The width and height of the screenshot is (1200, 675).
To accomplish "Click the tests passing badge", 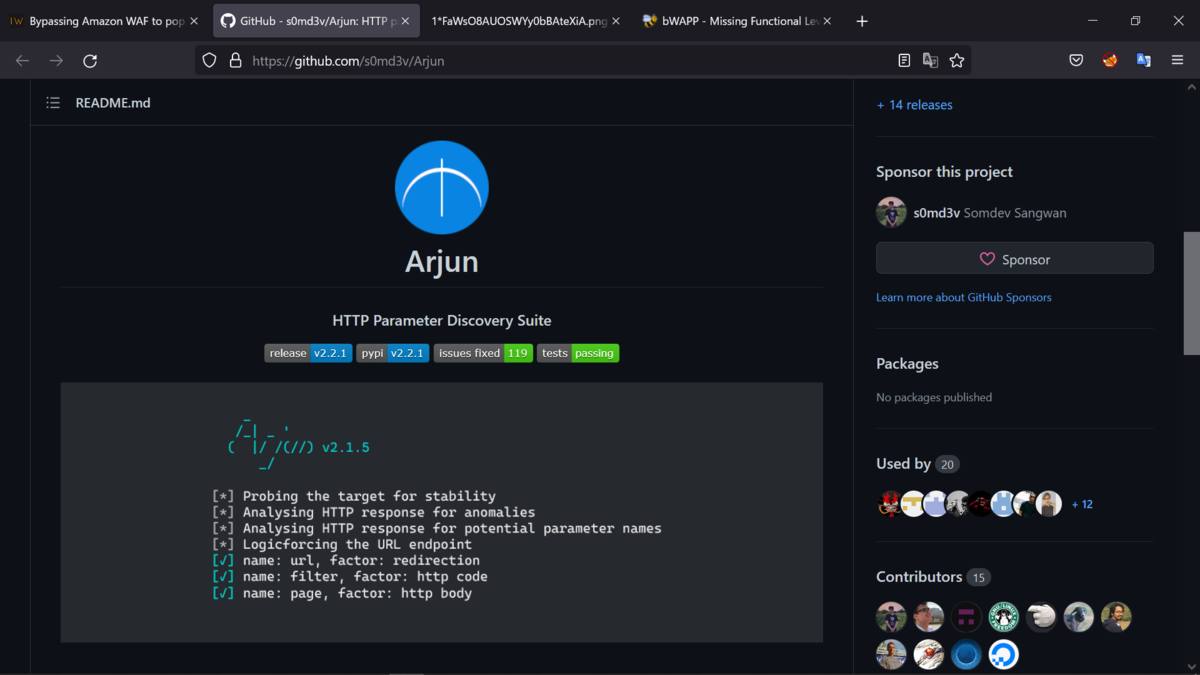I will (578, 353).
